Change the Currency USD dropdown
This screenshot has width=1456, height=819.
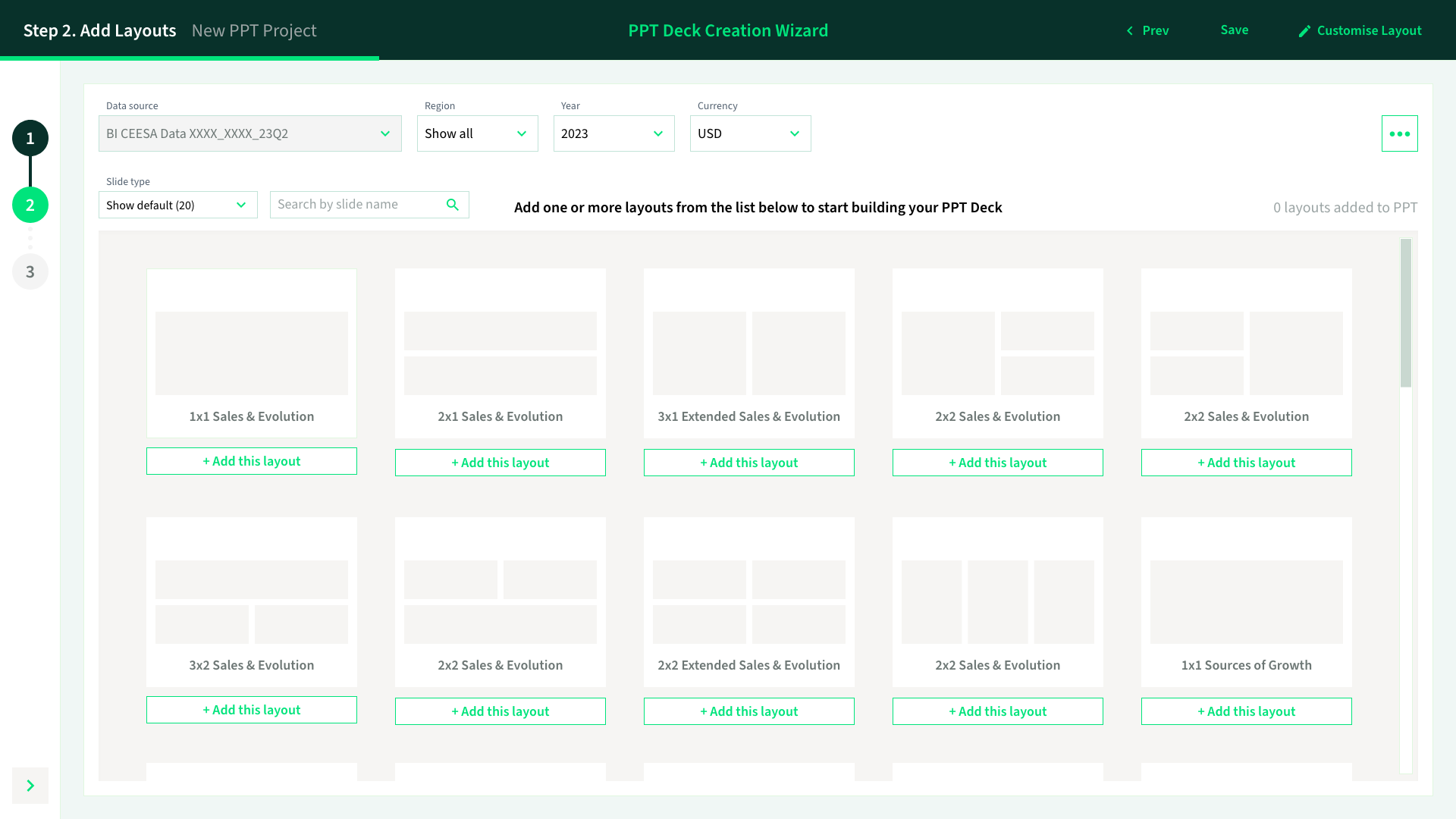750,133
